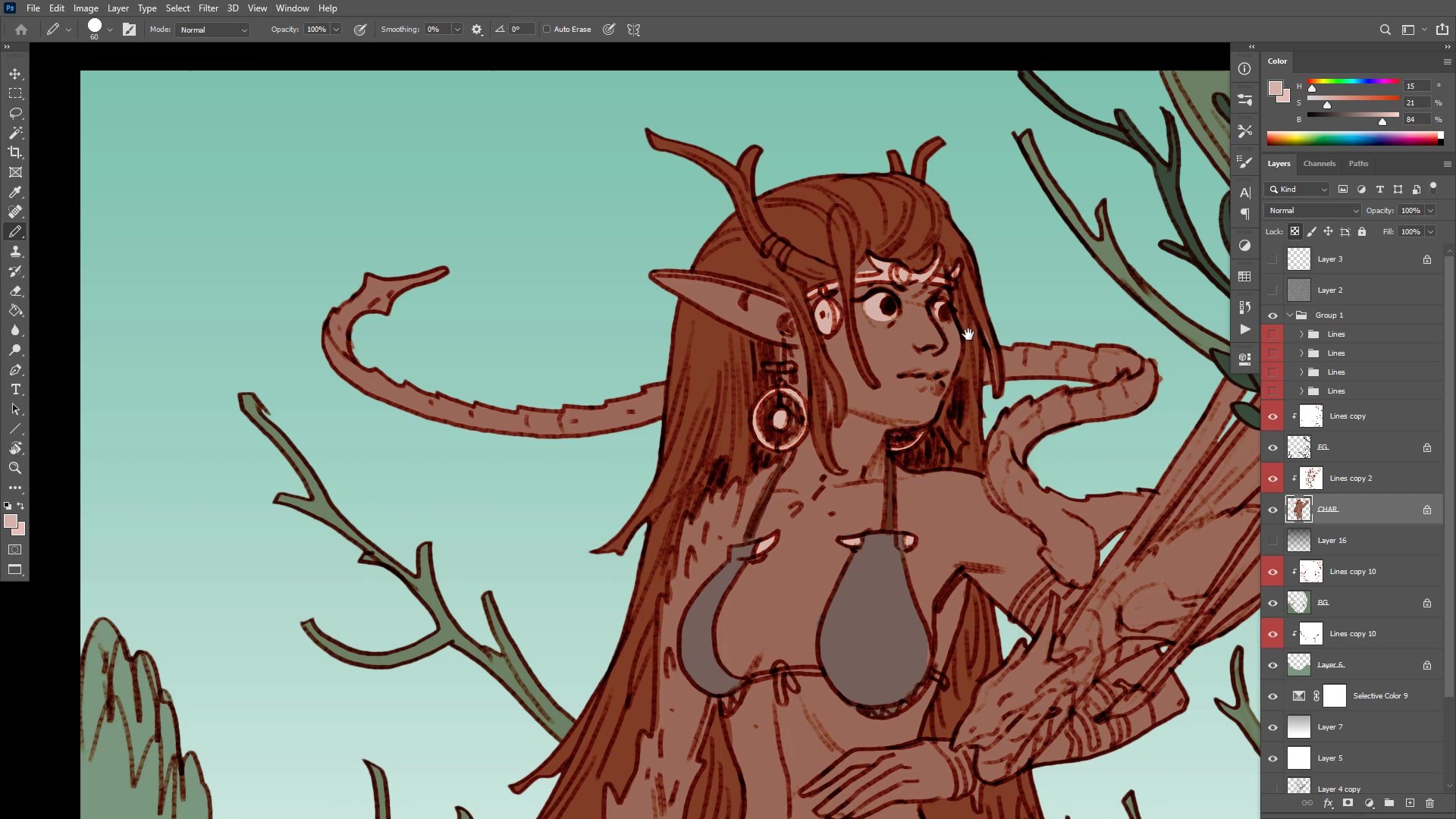The image size is (1456, 819).
Task: Click the color spectrum ramp bar
Action: click(x=1354, y=139)
